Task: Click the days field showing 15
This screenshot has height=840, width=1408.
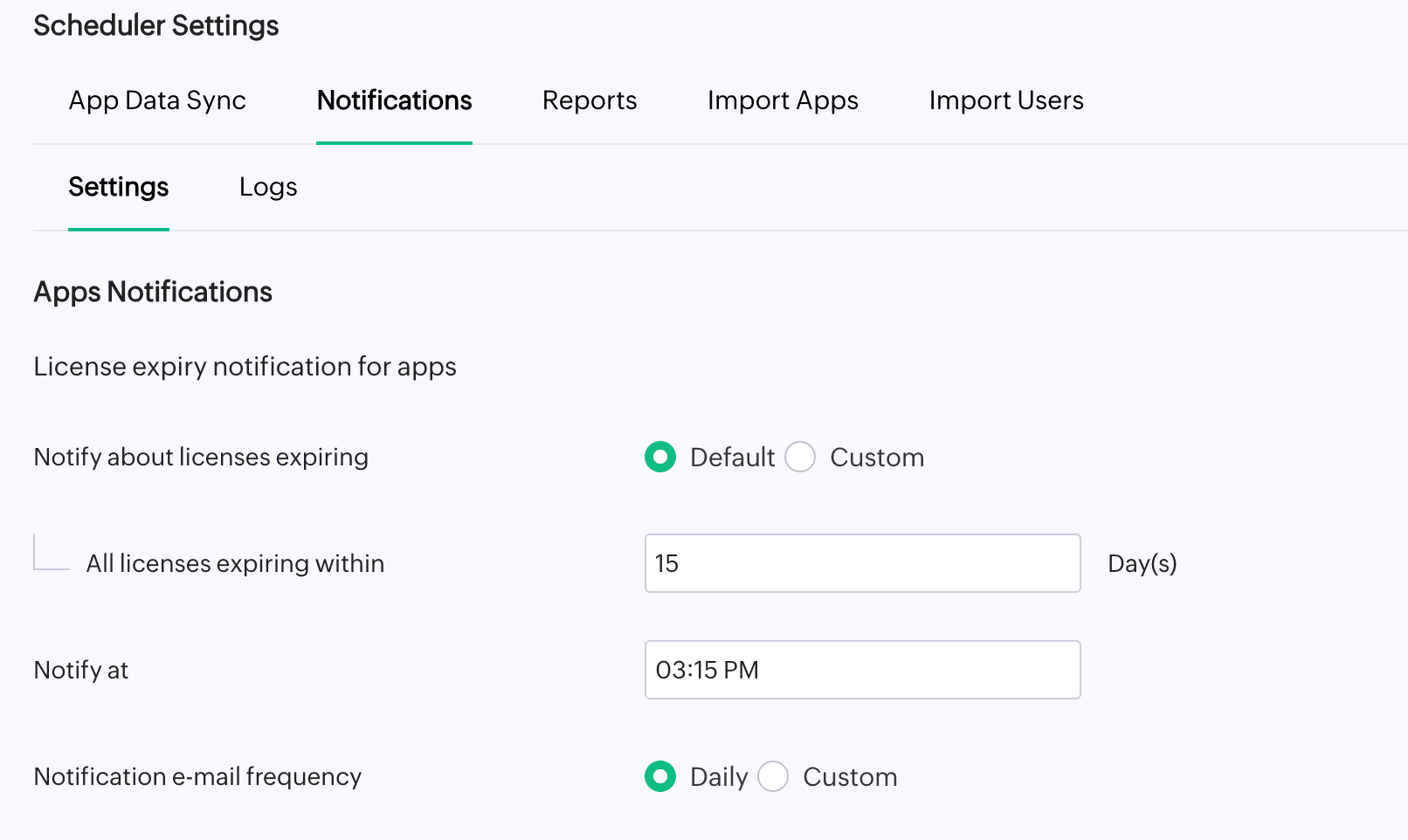Action: [863, 563]
